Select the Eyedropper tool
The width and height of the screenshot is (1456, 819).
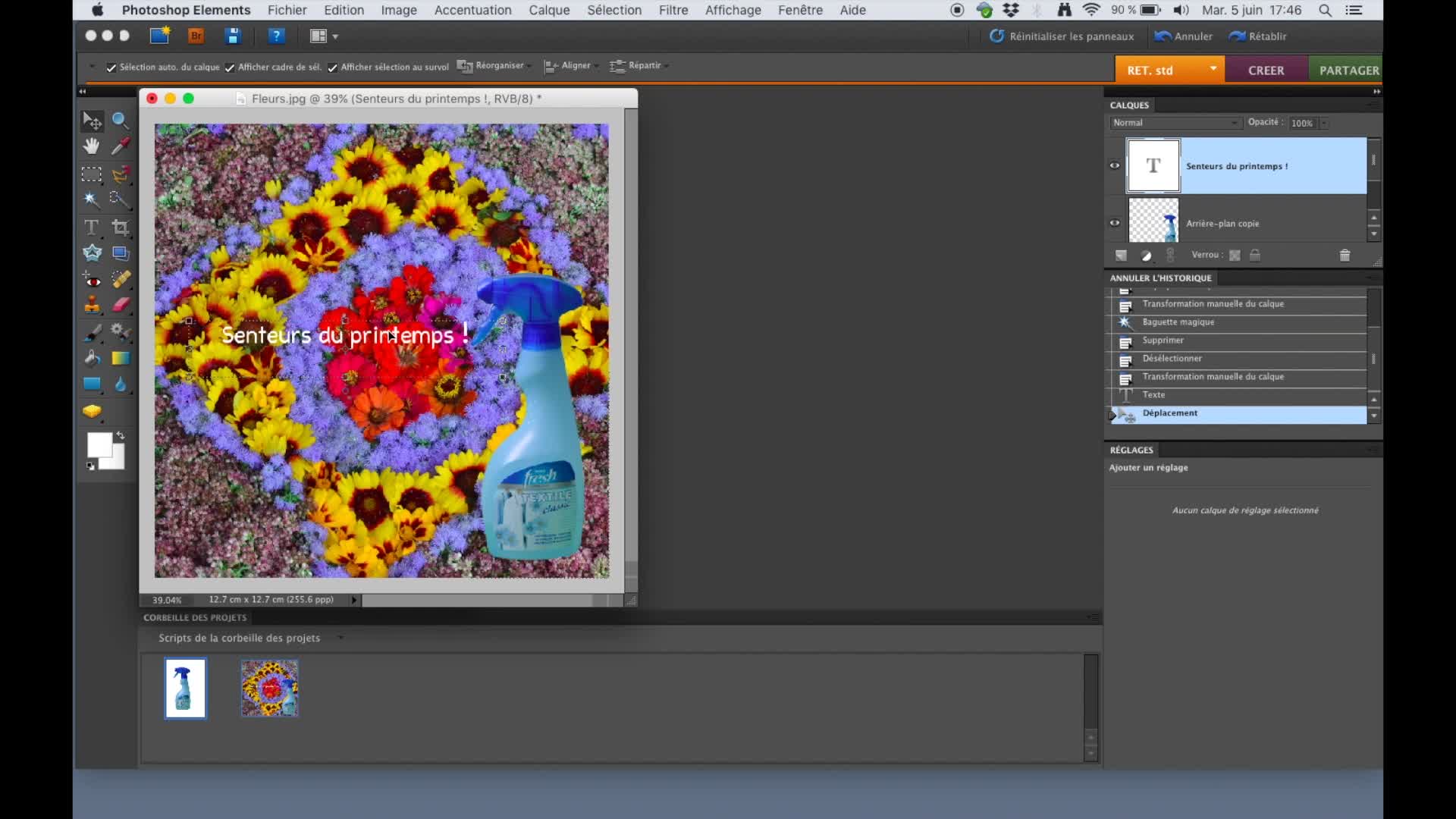point(121,146)
